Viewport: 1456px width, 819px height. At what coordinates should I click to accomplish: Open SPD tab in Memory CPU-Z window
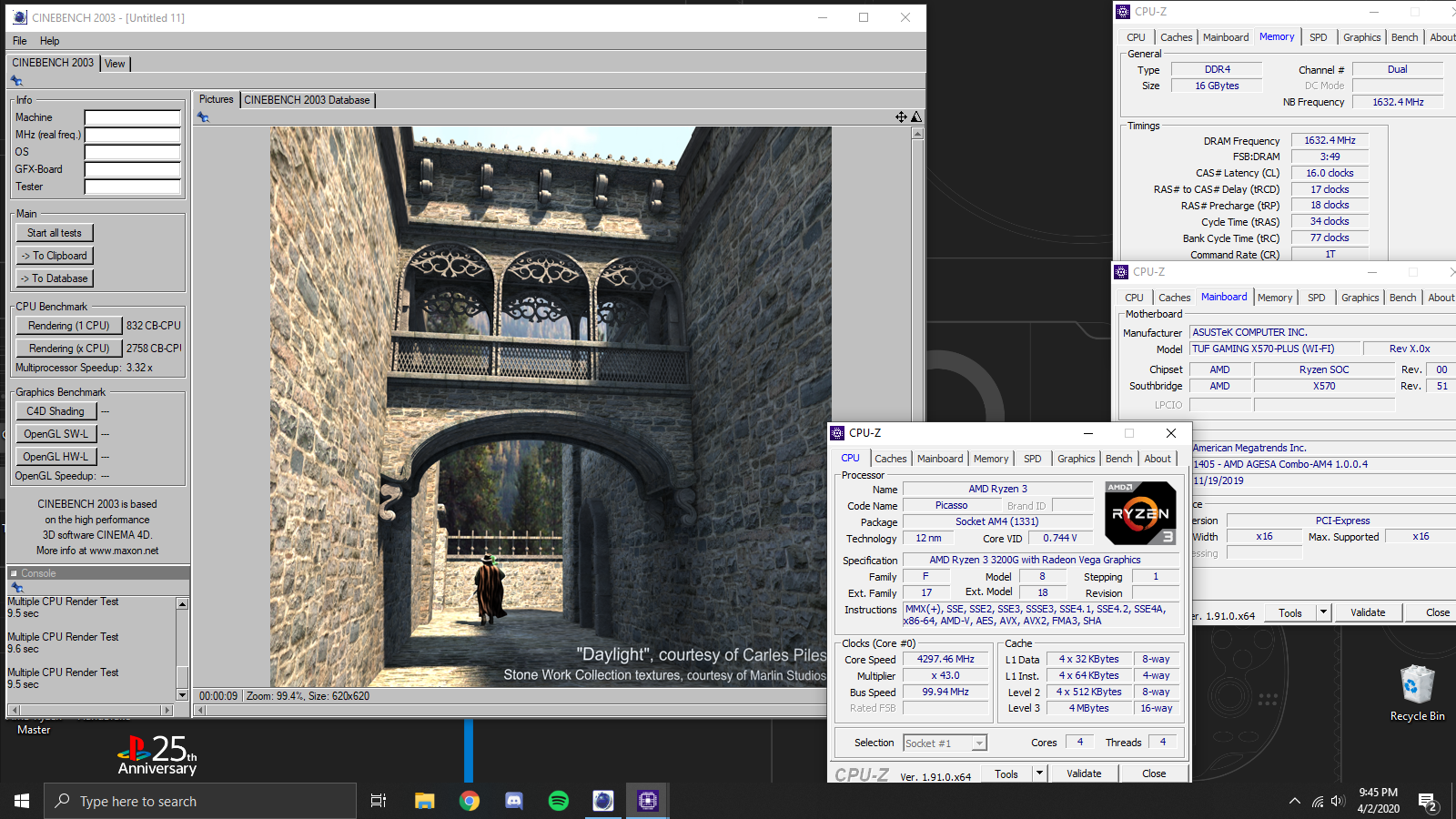[1319, 37]
